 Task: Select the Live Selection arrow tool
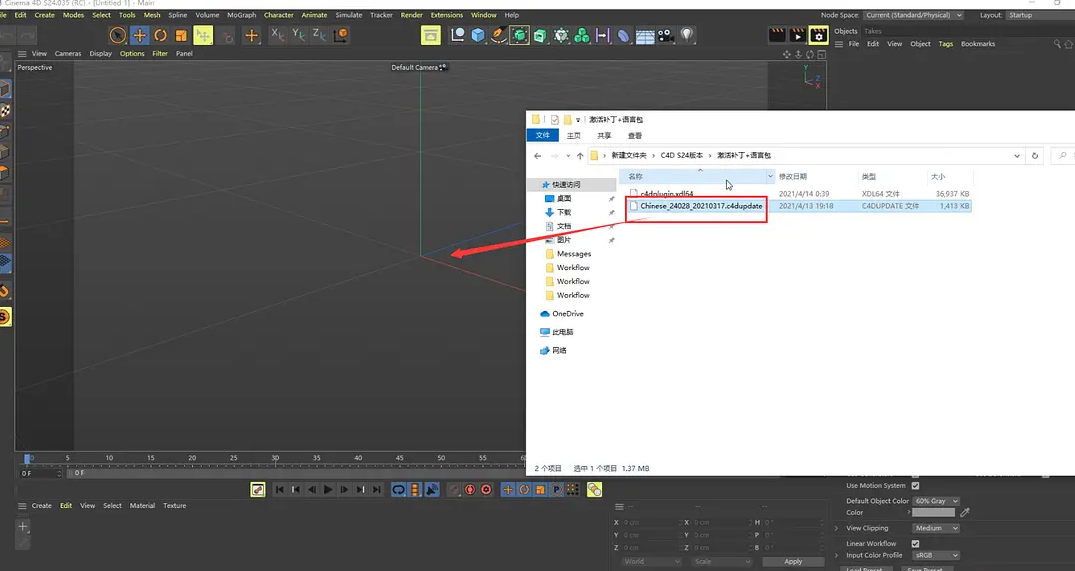[x=118, y=35]
